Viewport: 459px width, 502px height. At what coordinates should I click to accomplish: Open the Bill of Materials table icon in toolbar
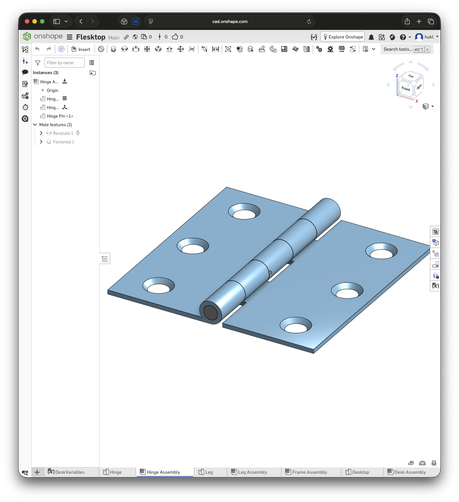[x=284, y=49]
